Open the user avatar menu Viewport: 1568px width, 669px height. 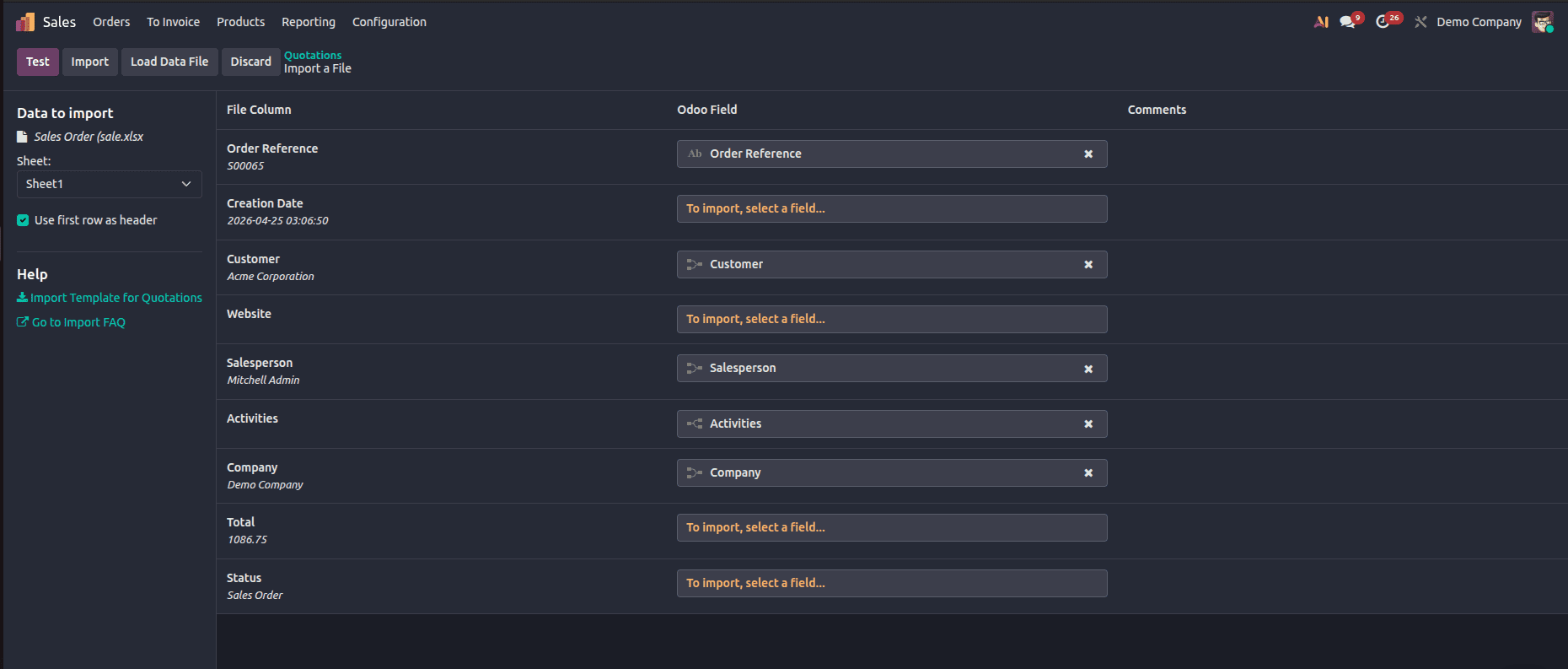tap(1543, 22)
